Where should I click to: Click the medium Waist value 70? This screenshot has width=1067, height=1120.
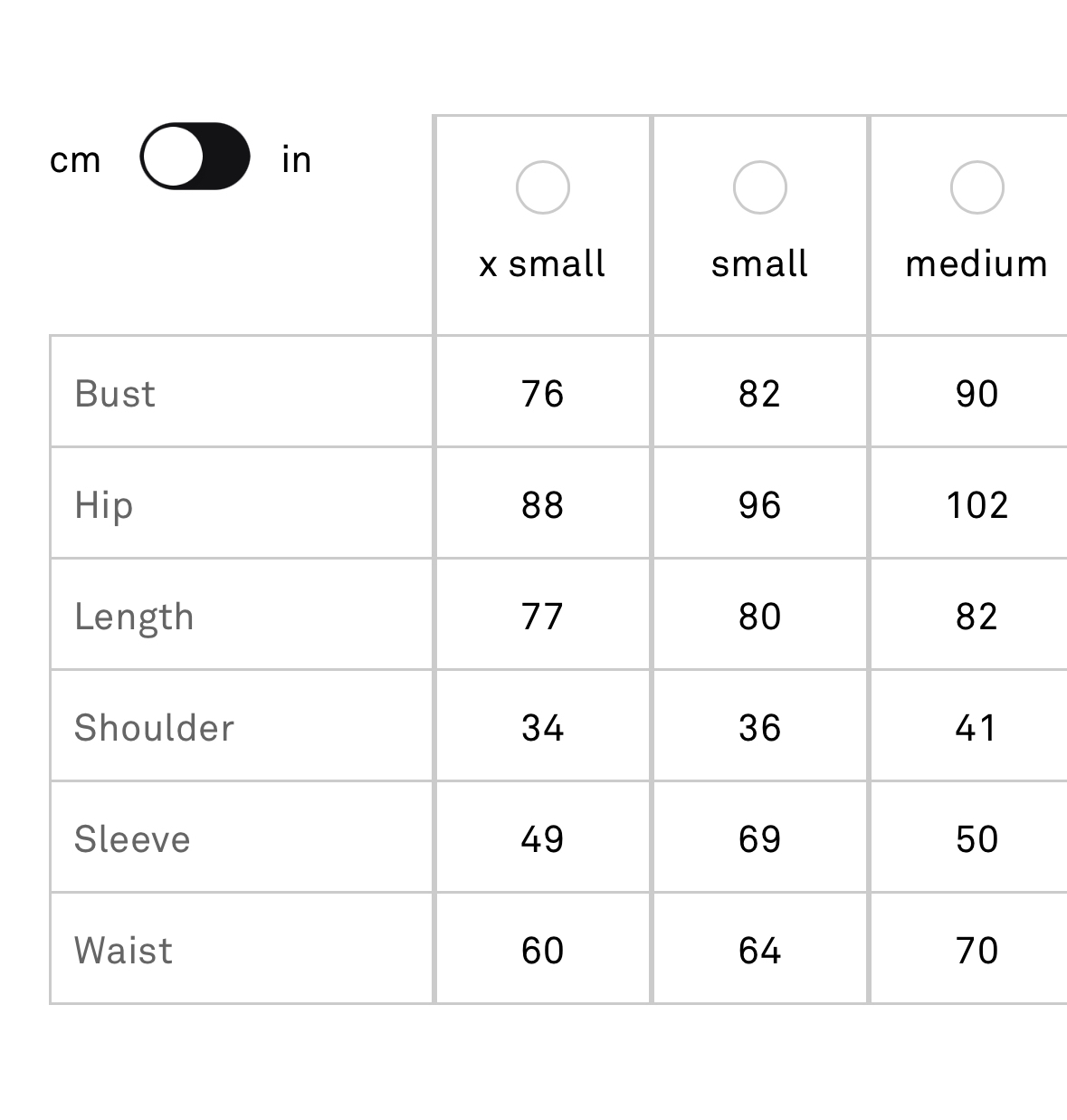tap(976, 951)
